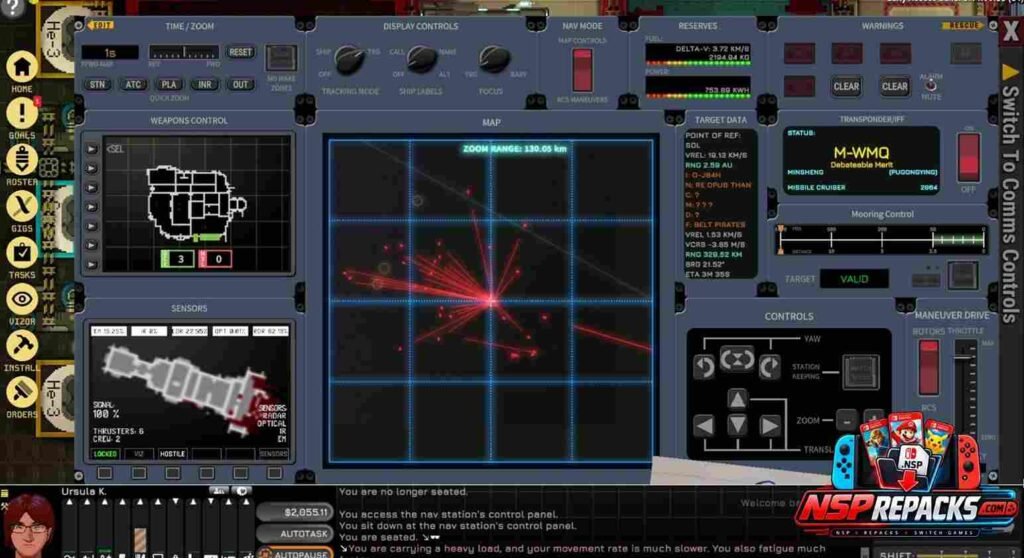The width and height of the screenshot is (1024, 558).
Task: Click the OUT quick zoom button
Action: point(240,84)
